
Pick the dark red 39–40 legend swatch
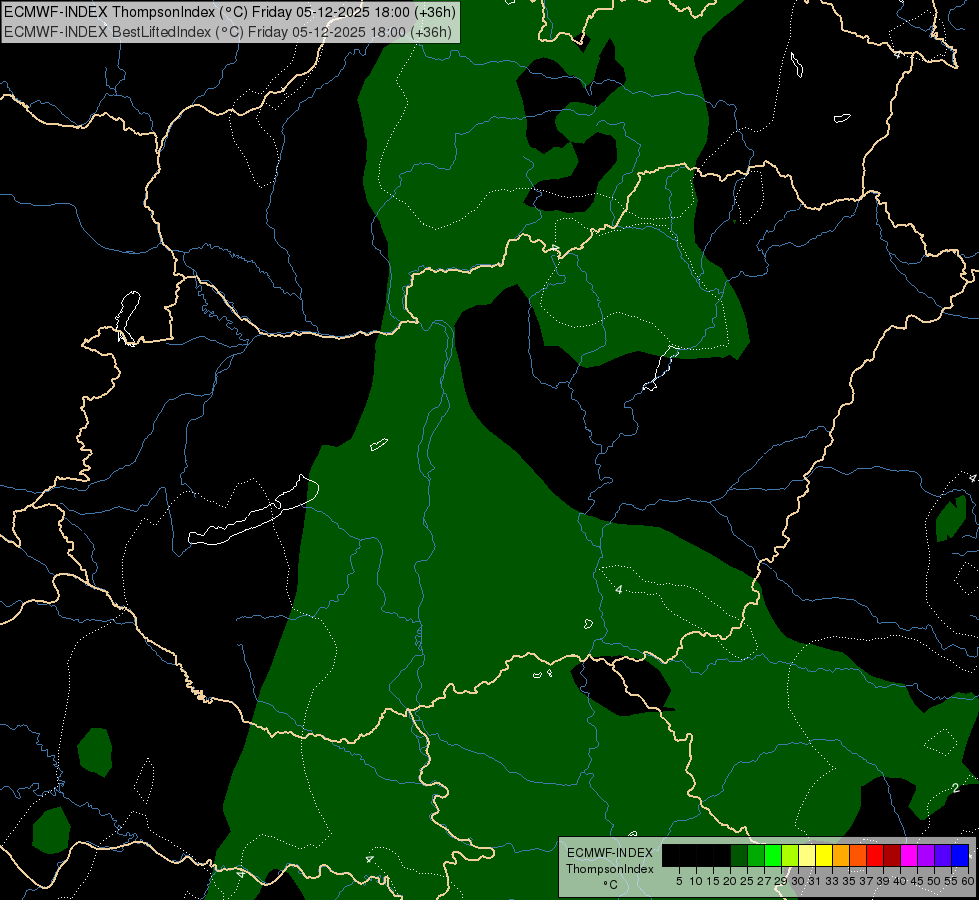[x=892, y=855]
